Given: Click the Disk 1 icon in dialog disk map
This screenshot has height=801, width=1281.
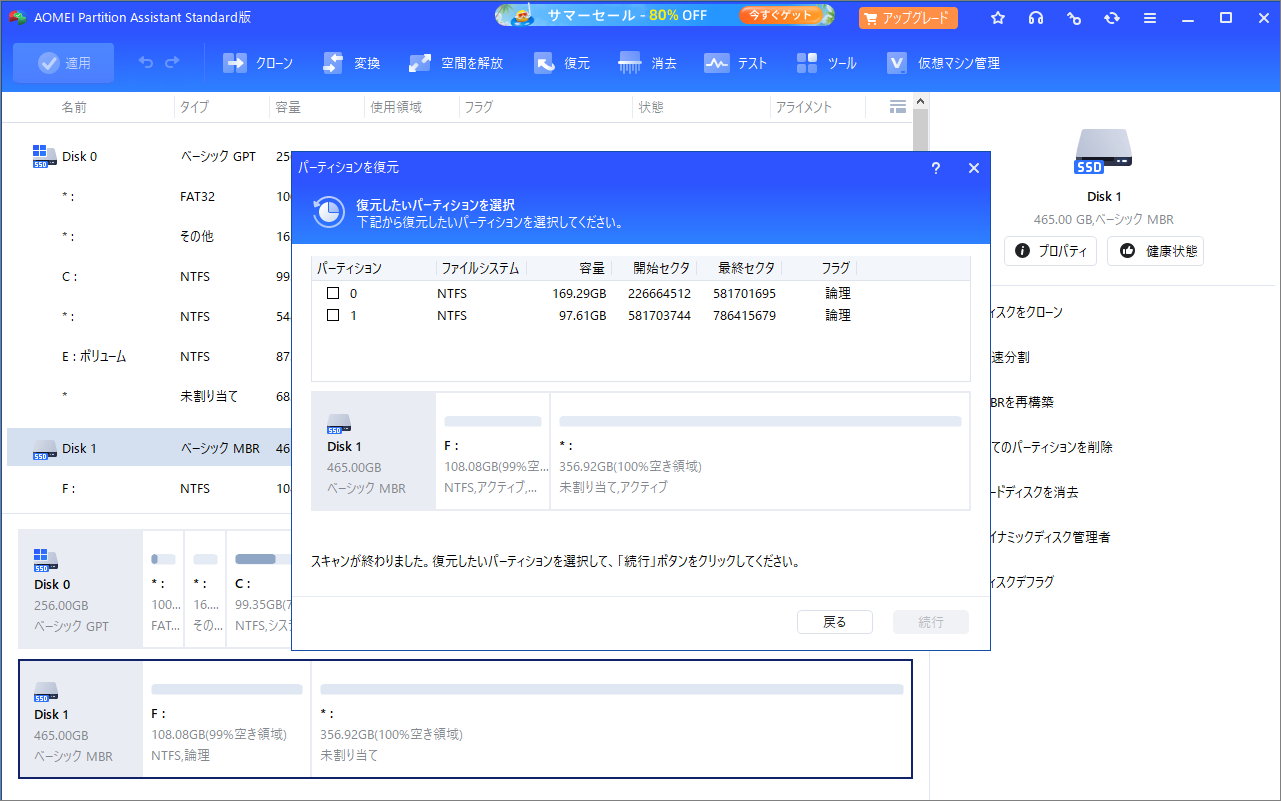Looking at the screenshot, I should 340,422.
